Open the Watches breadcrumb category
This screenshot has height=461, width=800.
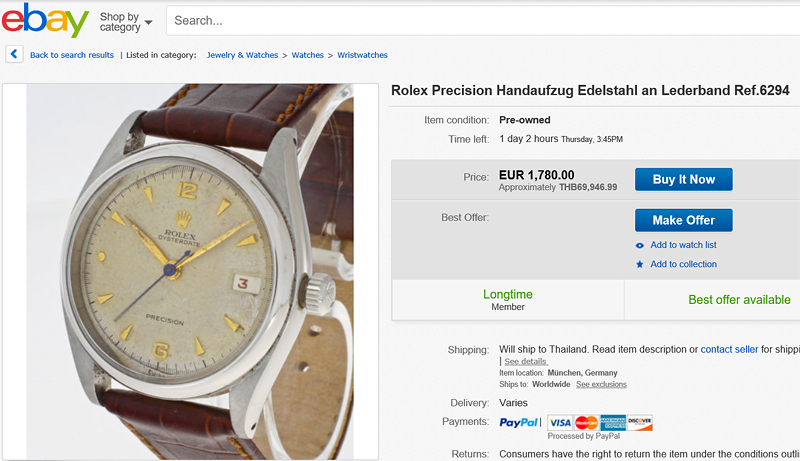click(307, 55)
